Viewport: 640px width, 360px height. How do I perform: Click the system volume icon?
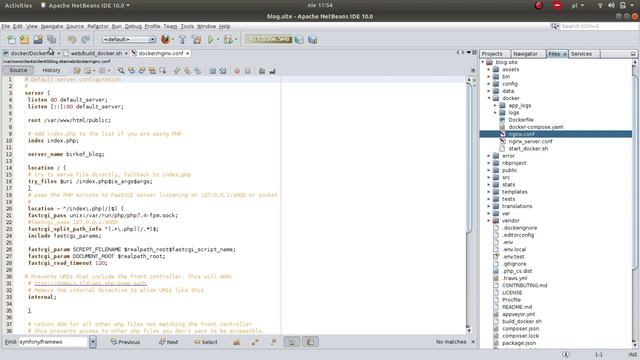coord(611,5)
